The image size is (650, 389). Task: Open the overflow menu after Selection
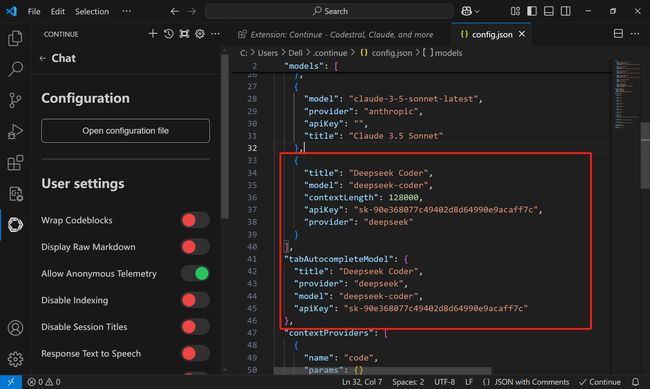tap(126, 11)
